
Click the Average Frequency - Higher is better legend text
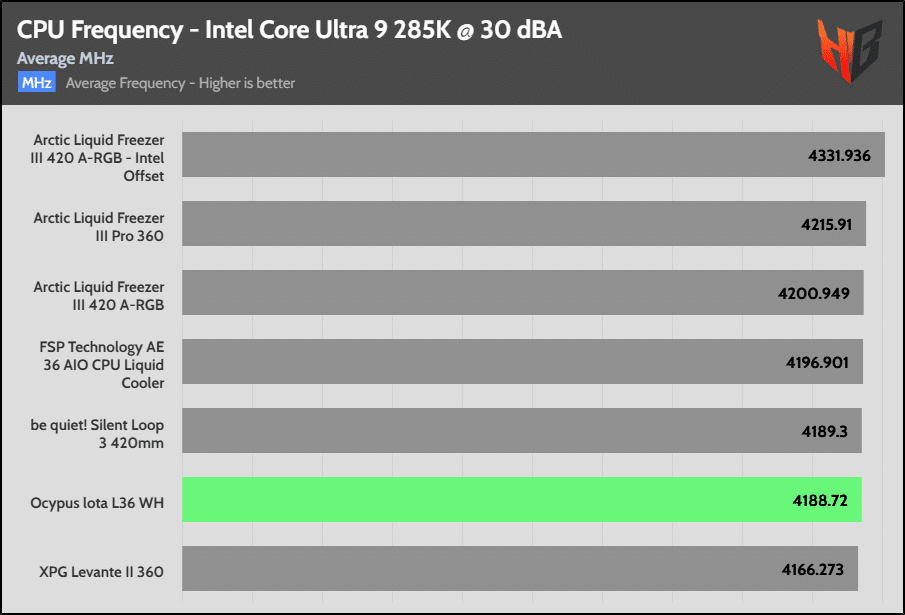(x=180, y=83)
